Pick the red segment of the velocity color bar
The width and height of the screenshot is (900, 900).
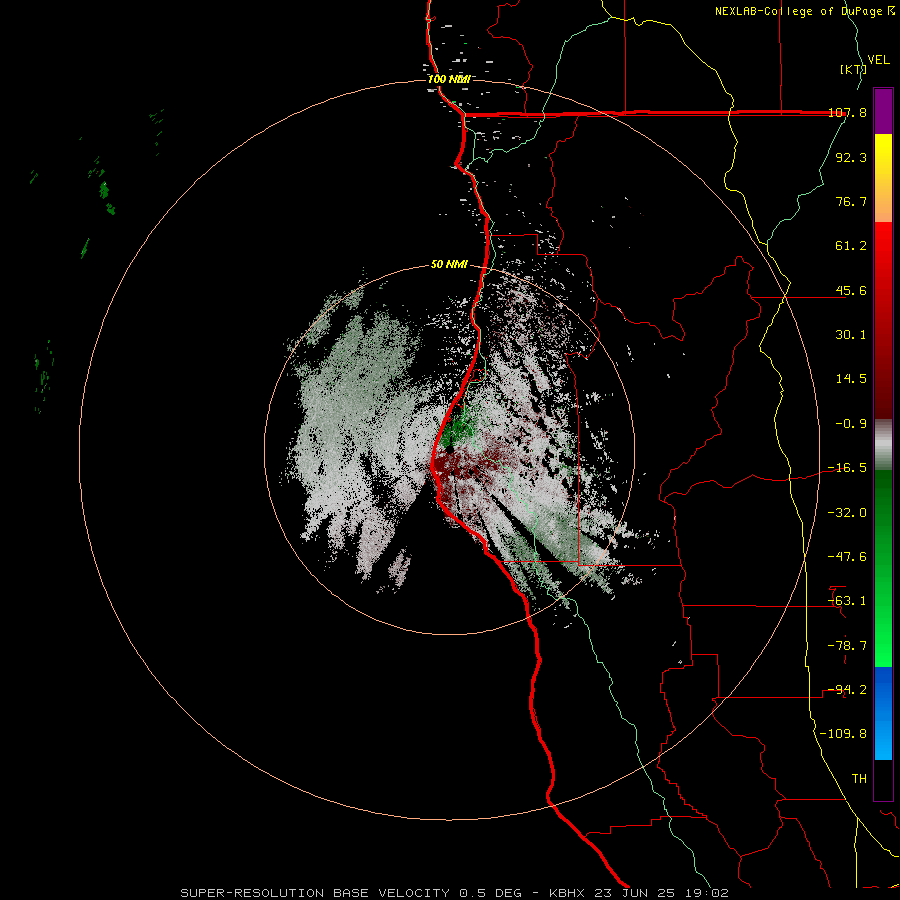[883, 320]
